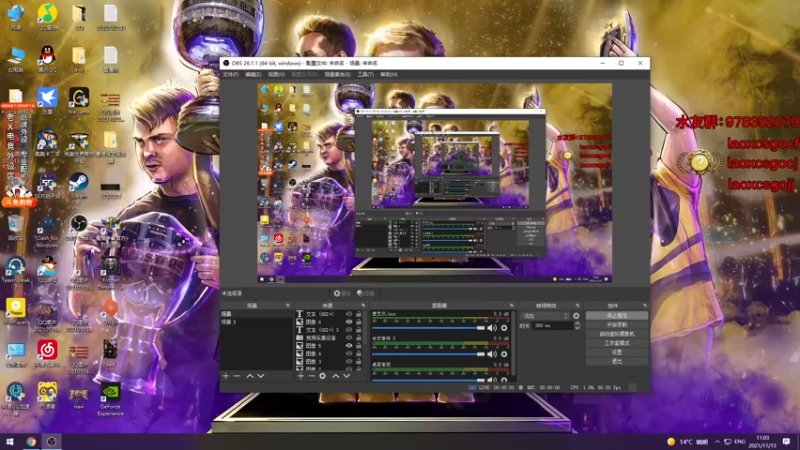
Task: Click the 工作室模式 studio mode button
Action: point(617,343)
